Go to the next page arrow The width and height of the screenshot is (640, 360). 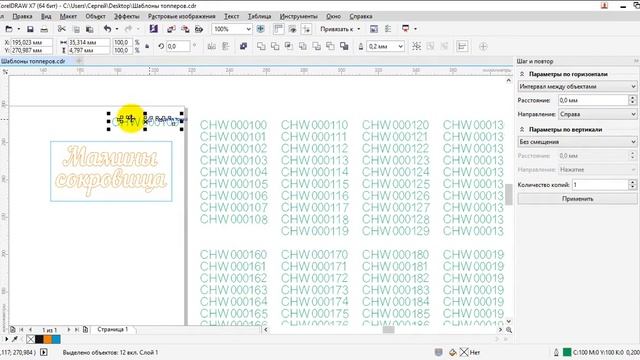pos(68,329)
